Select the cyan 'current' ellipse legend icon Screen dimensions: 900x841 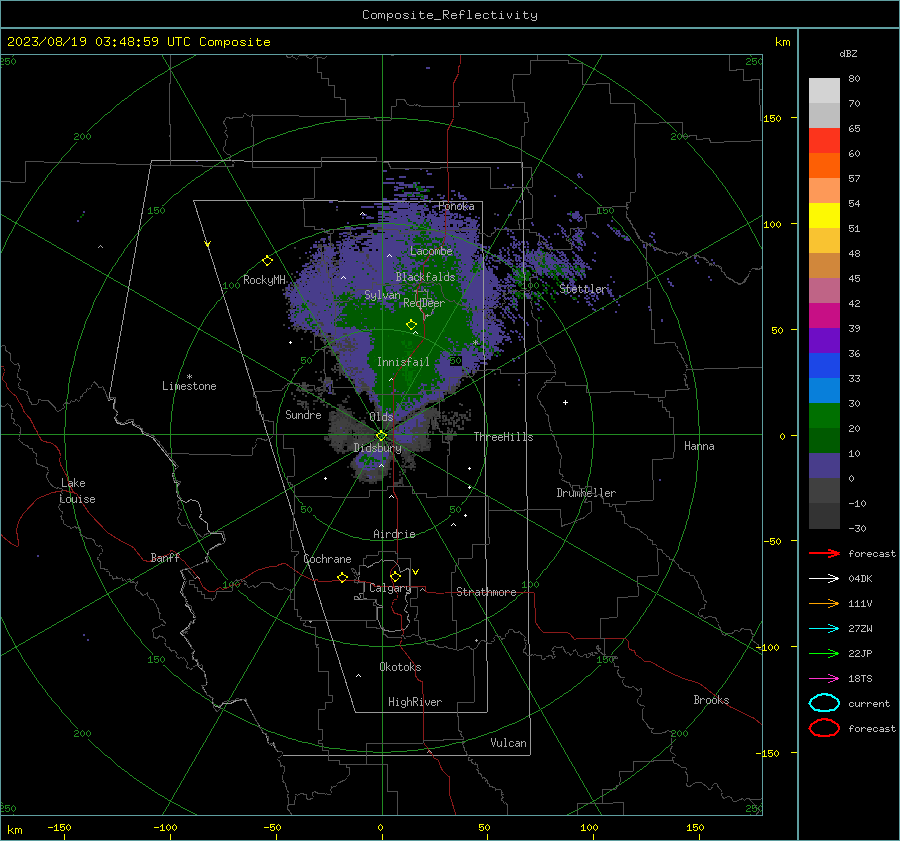click(x=824, y=703)
